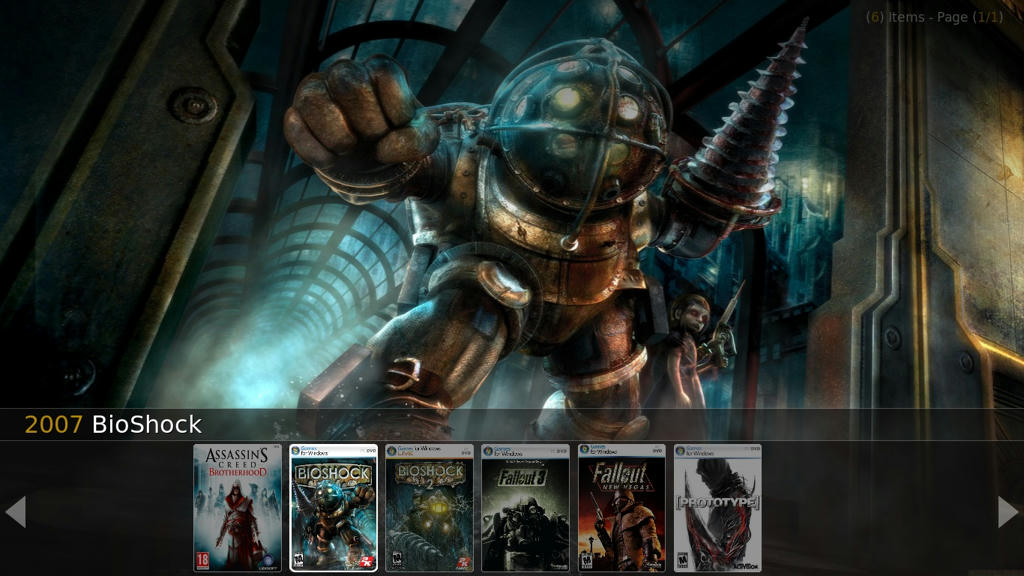The image size is (1024, 576).
Task: Click the 2007 BioShock title text
Action: point(113,424)
